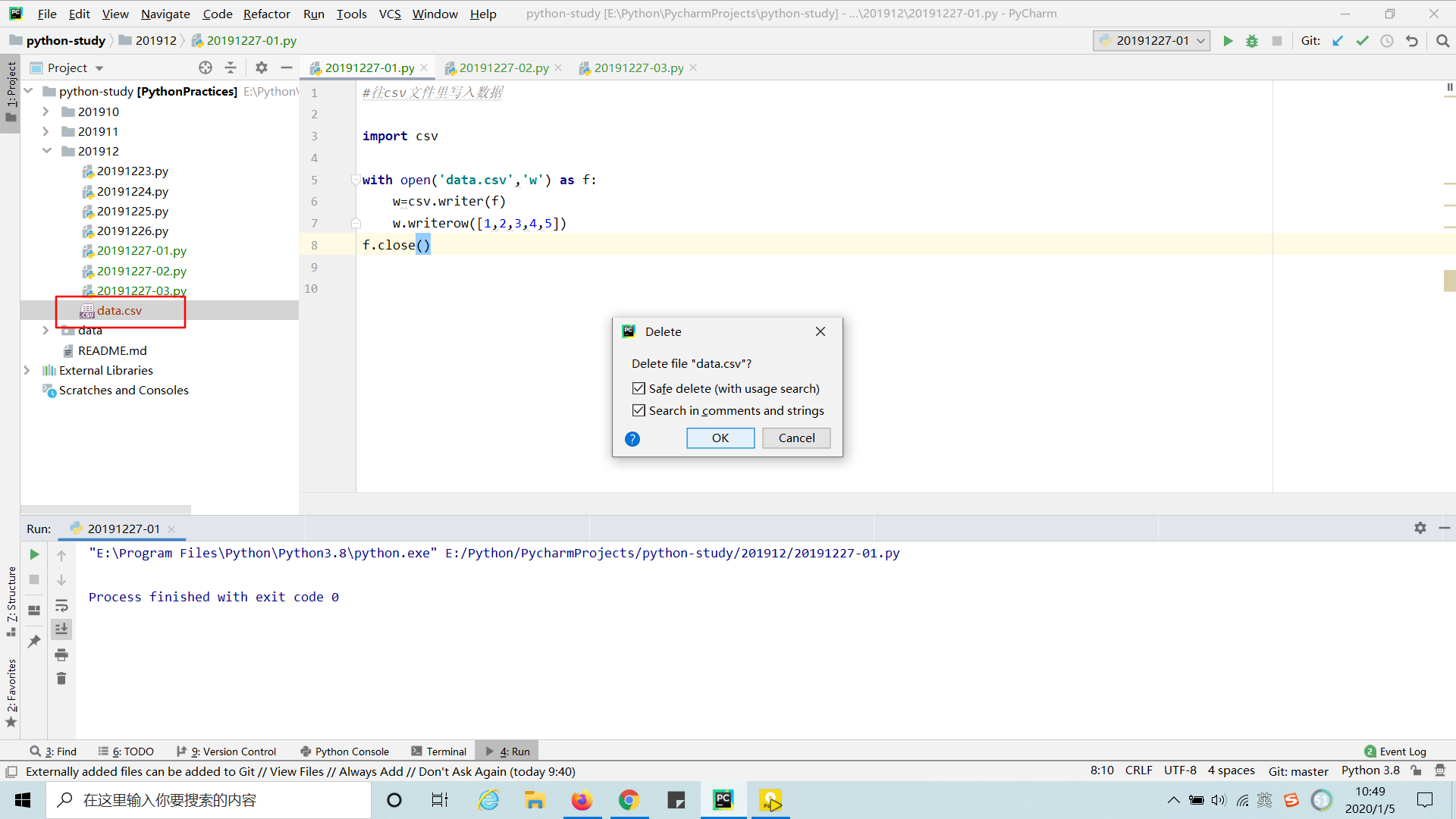
Task: Select Scratches and Consoles
Action: point(124,390)
